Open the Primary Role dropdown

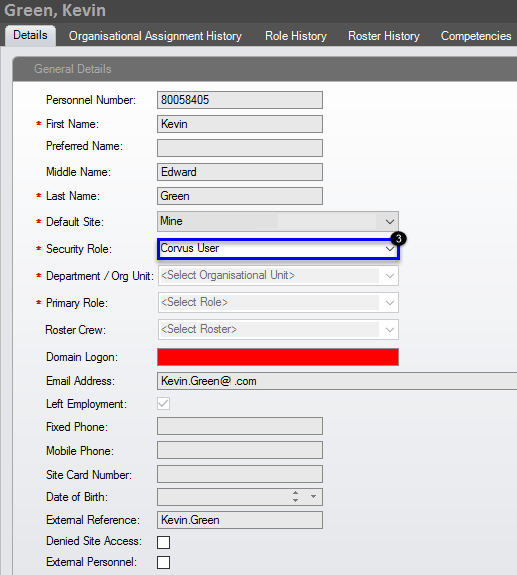pyautogui.click(x=389, y=303)
